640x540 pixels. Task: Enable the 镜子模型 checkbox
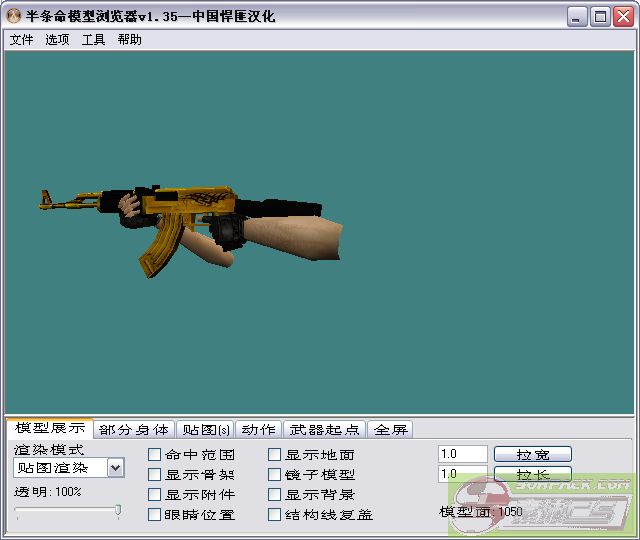coord(275,475)
